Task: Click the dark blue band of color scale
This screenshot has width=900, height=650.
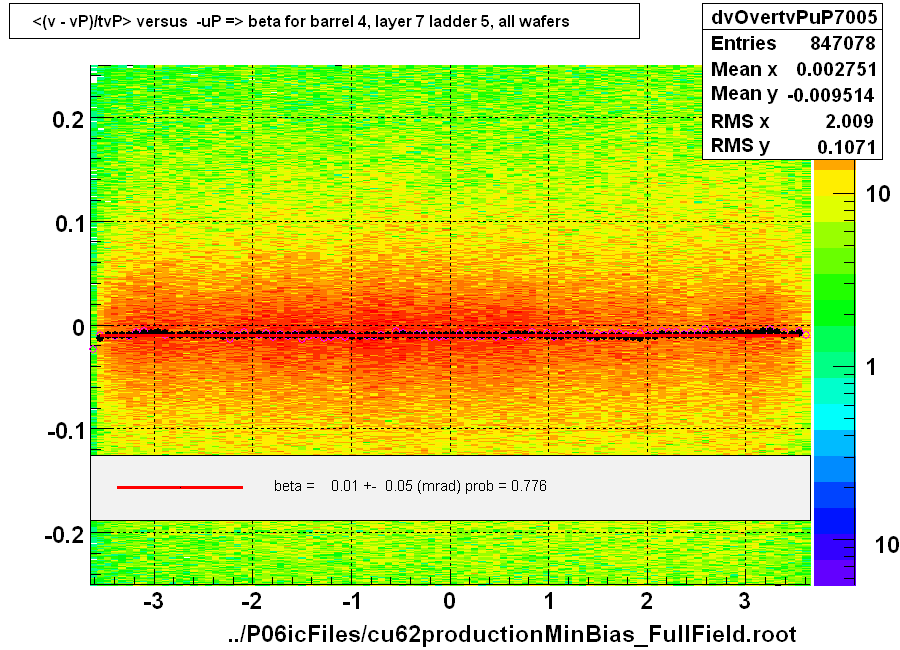Action: (x=835, y=521)
